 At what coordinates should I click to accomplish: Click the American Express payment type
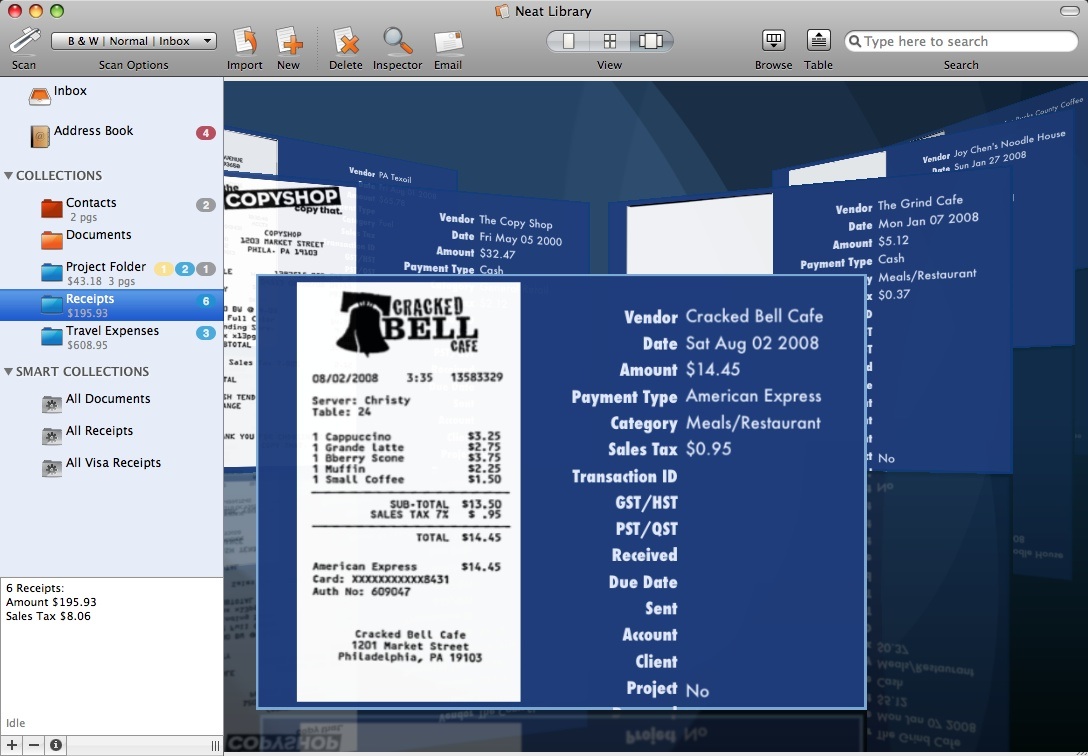[754, 396]
